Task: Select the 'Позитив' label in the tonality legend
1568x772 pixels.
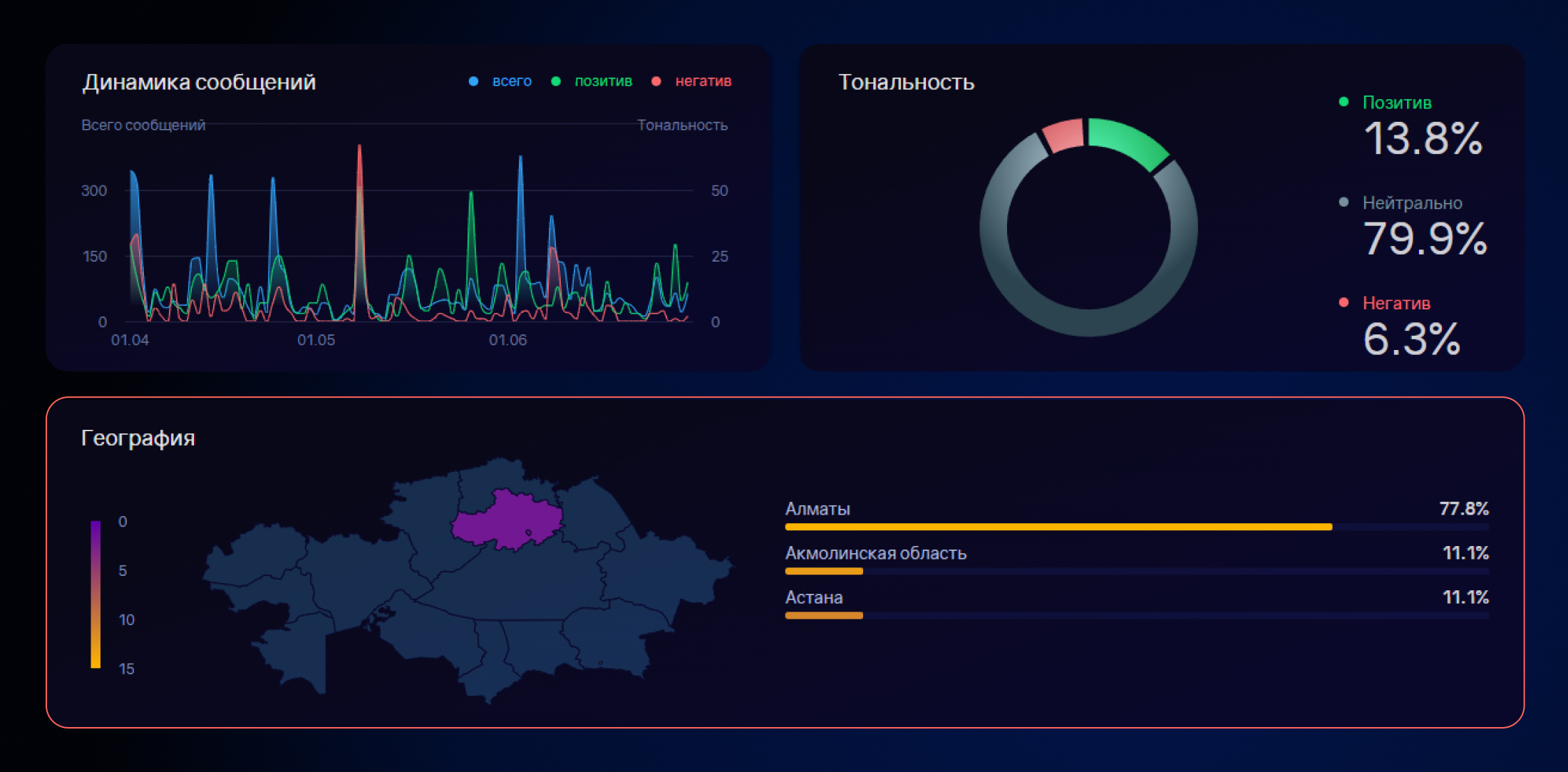Action: [x=1396, y=103]
